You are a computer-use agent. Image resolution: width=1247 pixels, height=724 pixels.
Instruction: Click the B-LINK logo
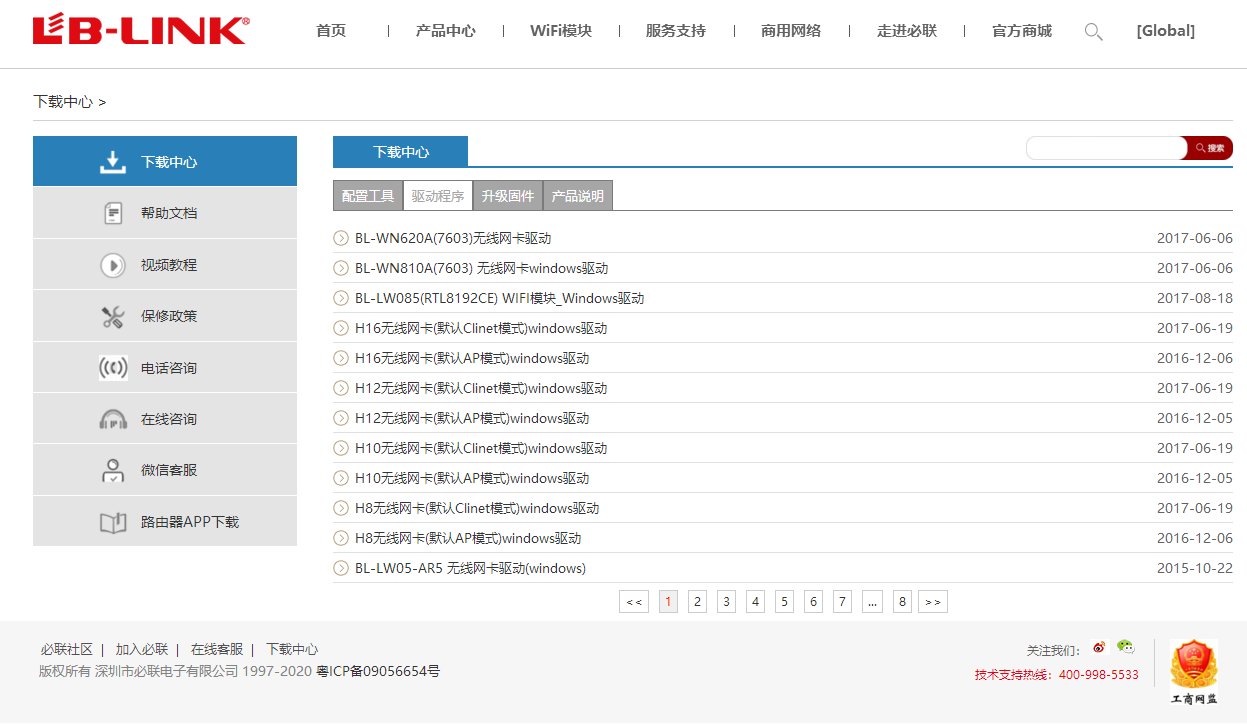(x=140, y=29)
